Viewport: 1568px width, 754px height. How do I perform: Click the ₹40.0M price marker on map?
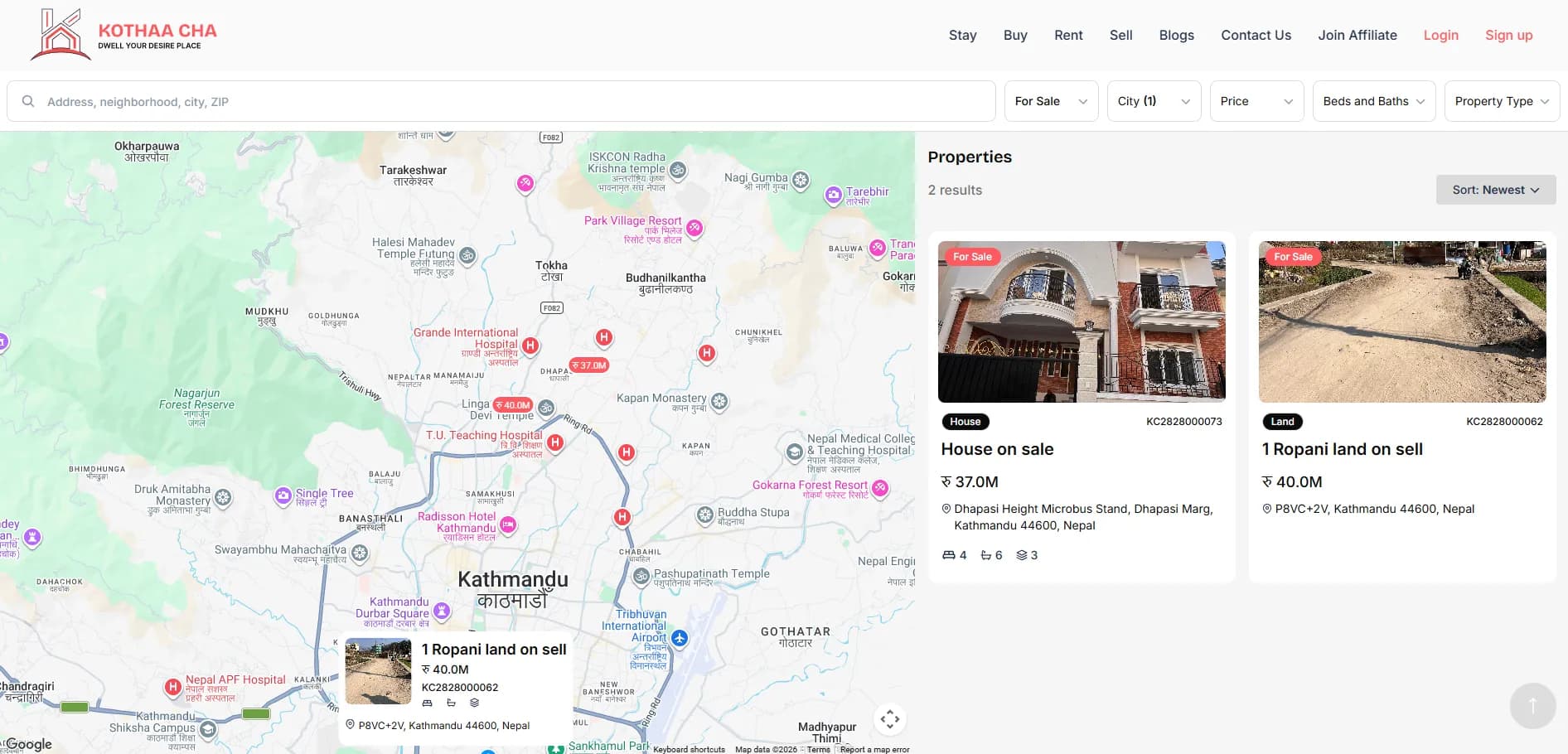click(x=513, y=405)
